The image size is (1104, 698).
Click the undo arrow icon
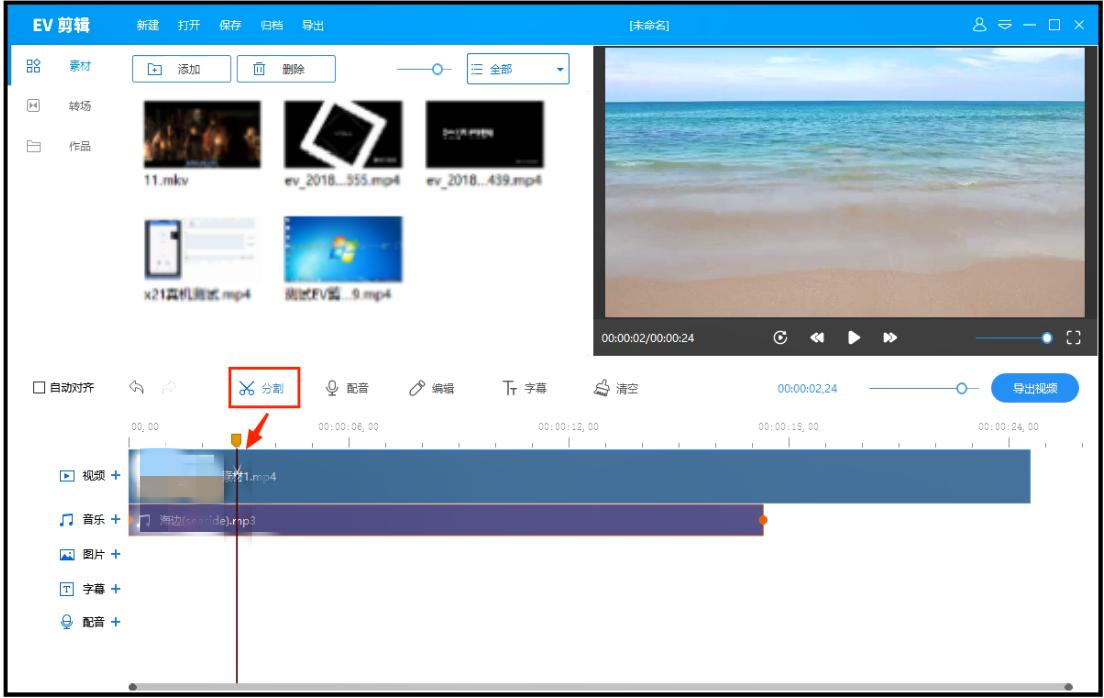tap(136, 389)
